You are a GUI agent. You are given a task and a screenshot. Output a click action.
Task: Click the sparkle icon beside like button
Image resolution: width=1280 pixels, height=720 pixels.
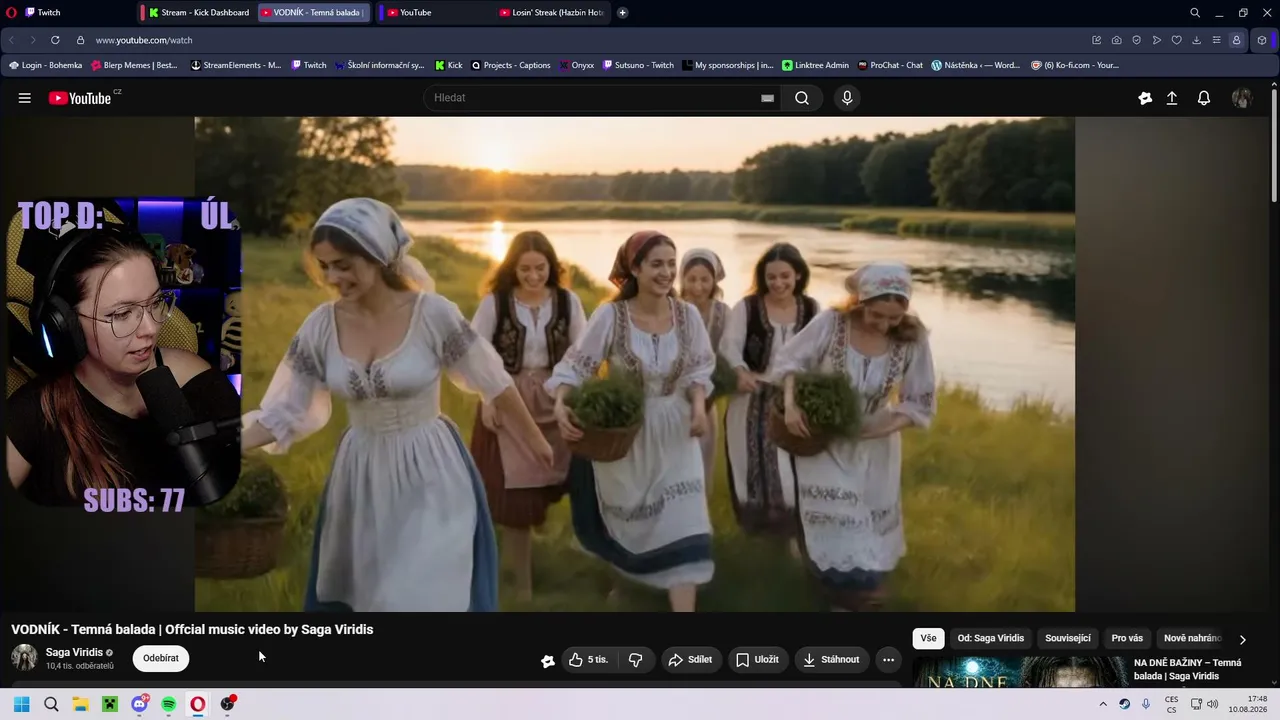[x=548, y=660]
